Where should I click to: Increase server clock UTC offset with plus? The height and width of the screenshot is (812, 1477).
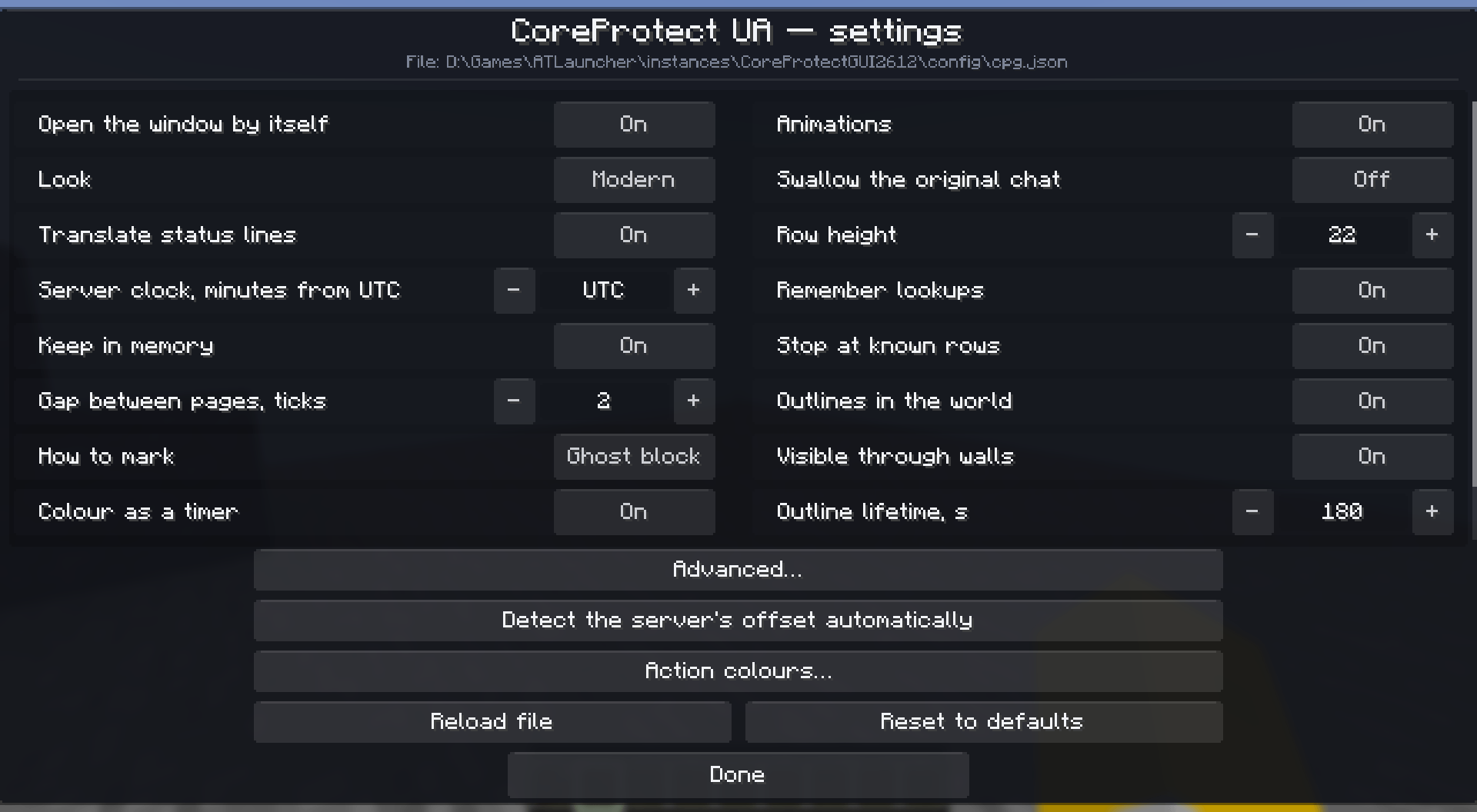click(694, 291)
